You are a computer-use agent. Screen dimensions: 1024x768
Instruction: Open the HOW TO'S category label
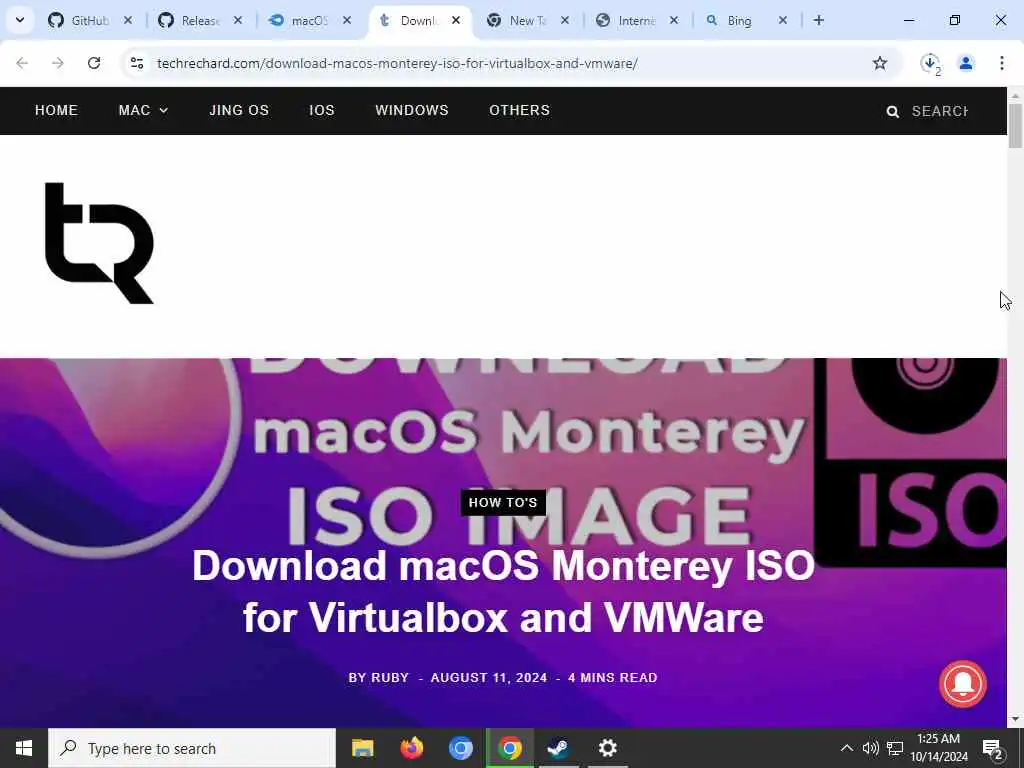click(x=503, y=503)
